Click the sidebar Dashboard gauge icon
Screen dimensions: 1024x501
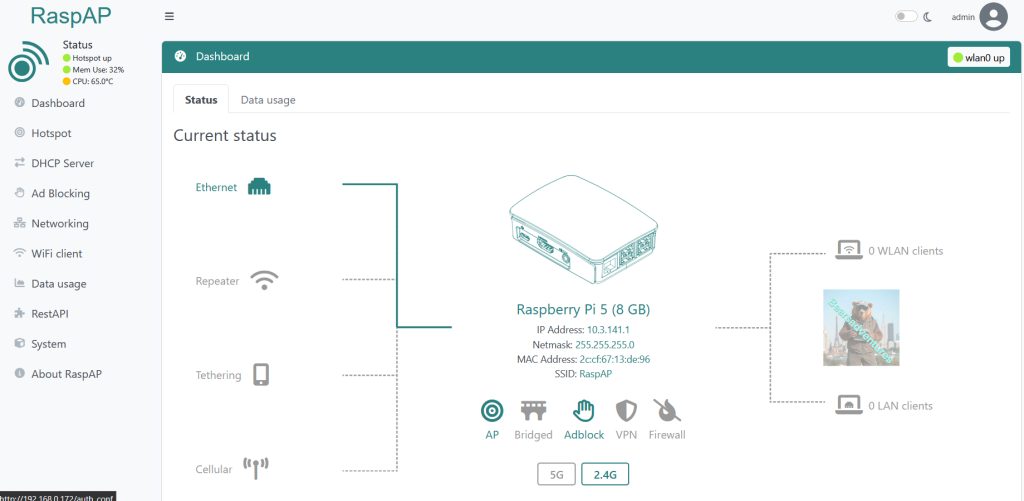point(19,103)
